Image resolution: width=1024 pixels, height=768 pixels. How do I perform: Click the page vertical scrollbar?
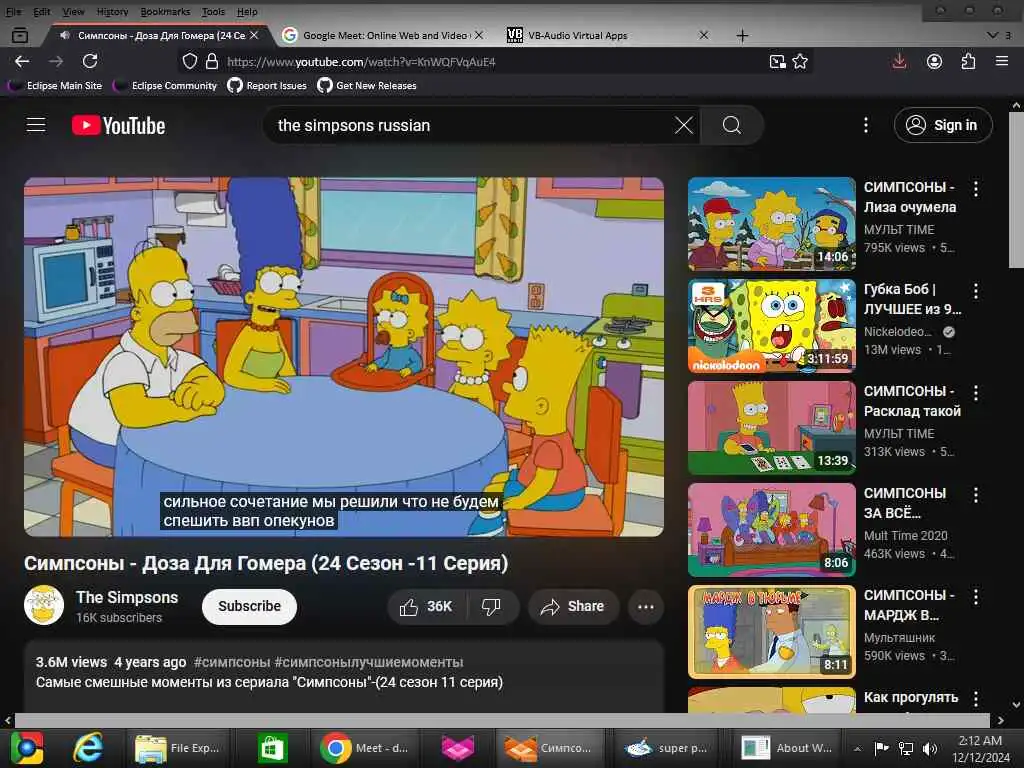1016,189
